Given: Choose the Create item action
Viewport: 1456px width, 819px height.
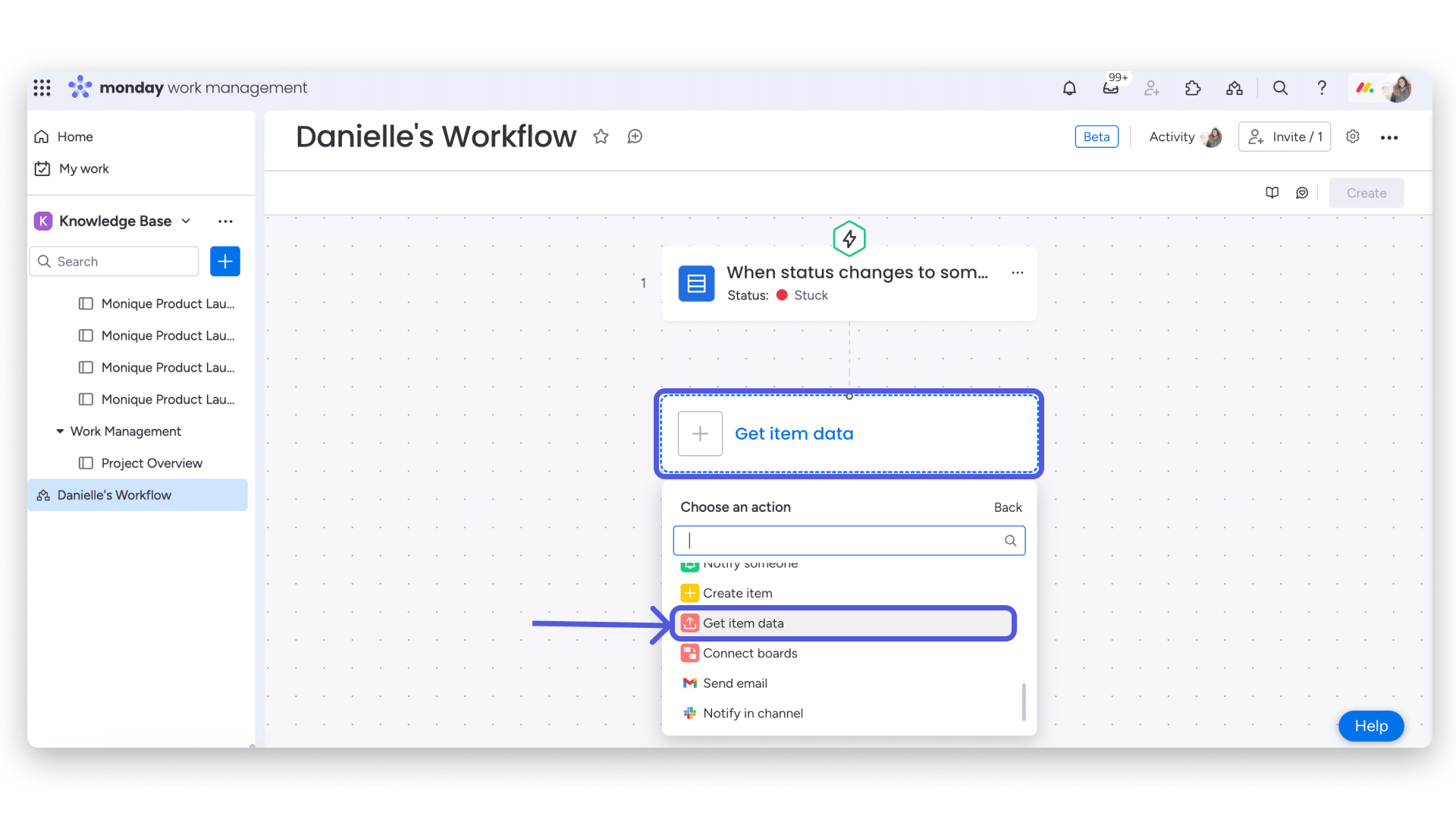Looking at the screenshot, I should tap(844, 593).
